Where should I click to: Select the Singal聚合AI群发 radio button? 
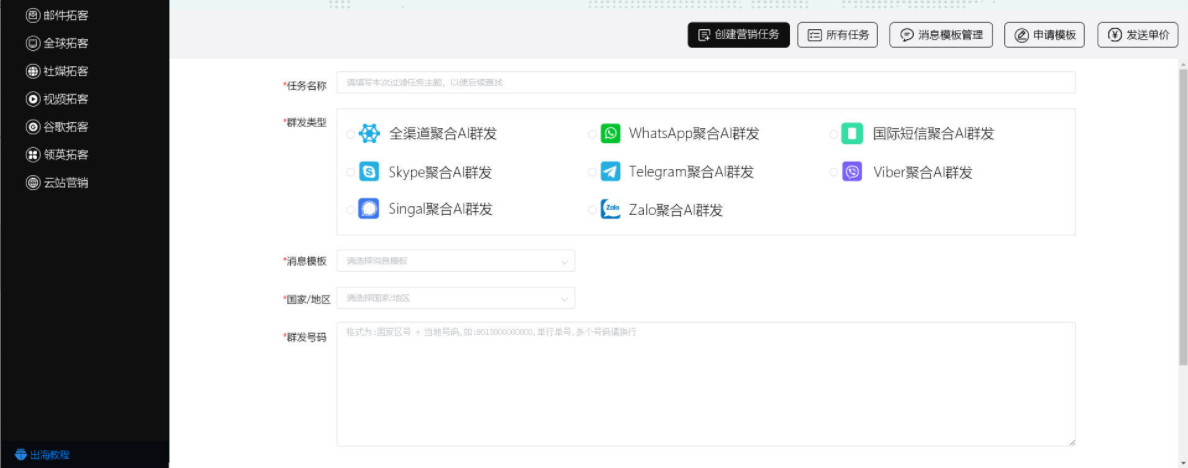point(350,210)
